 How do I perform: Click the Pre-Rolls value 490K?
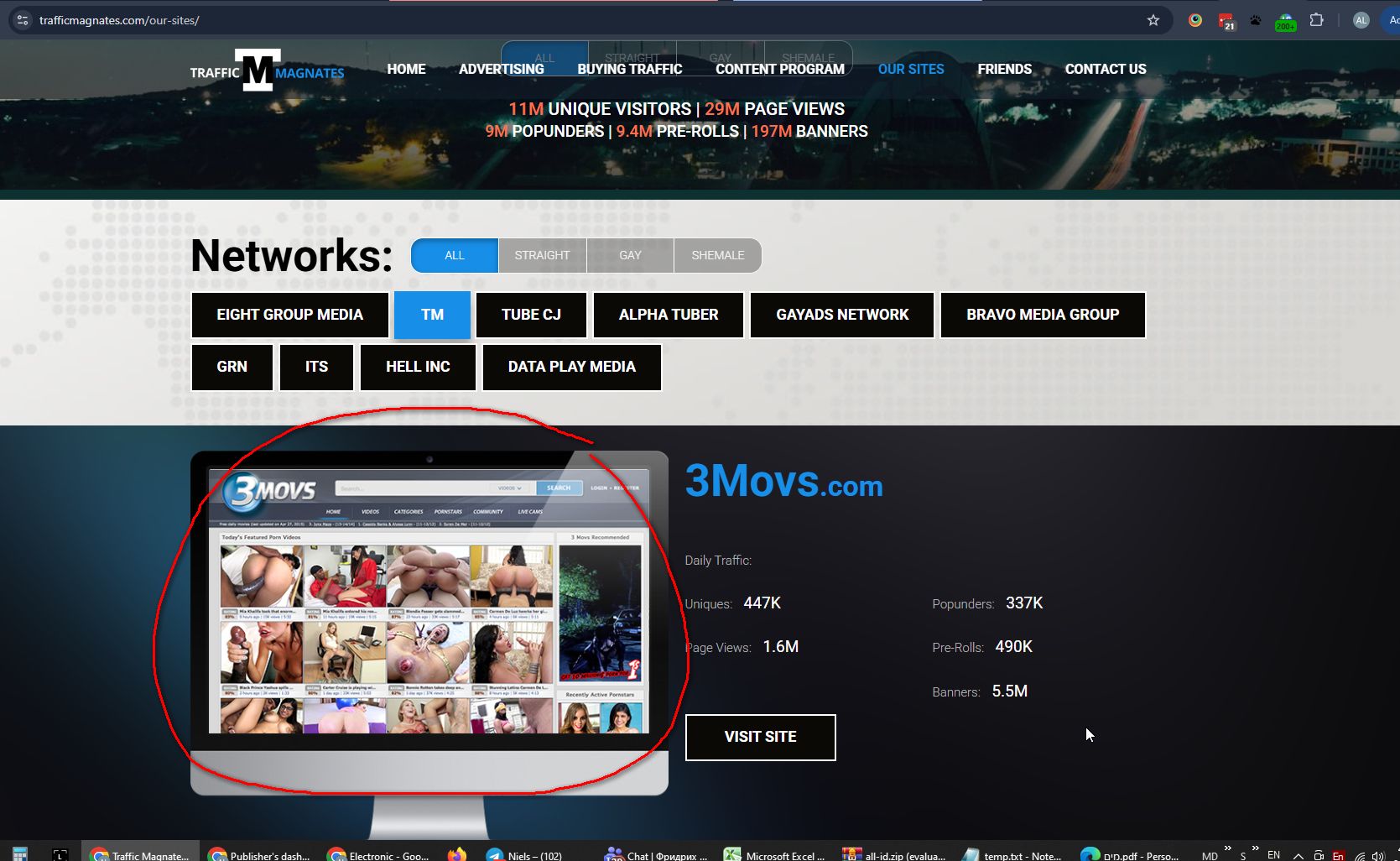pyautogui.click(x=1014, y=647)
